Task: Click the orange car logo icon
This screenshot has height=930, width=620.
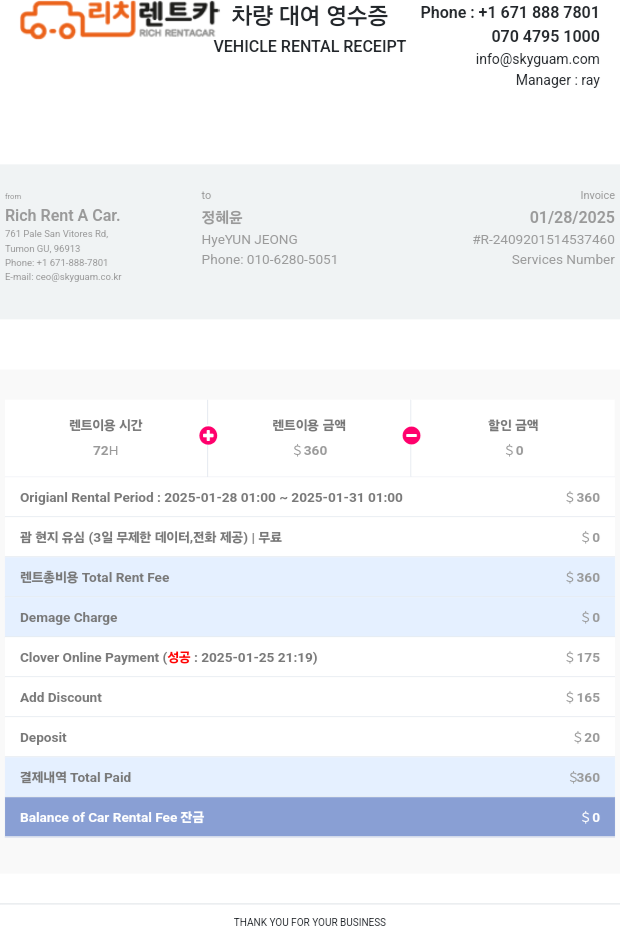Action: 48,20
